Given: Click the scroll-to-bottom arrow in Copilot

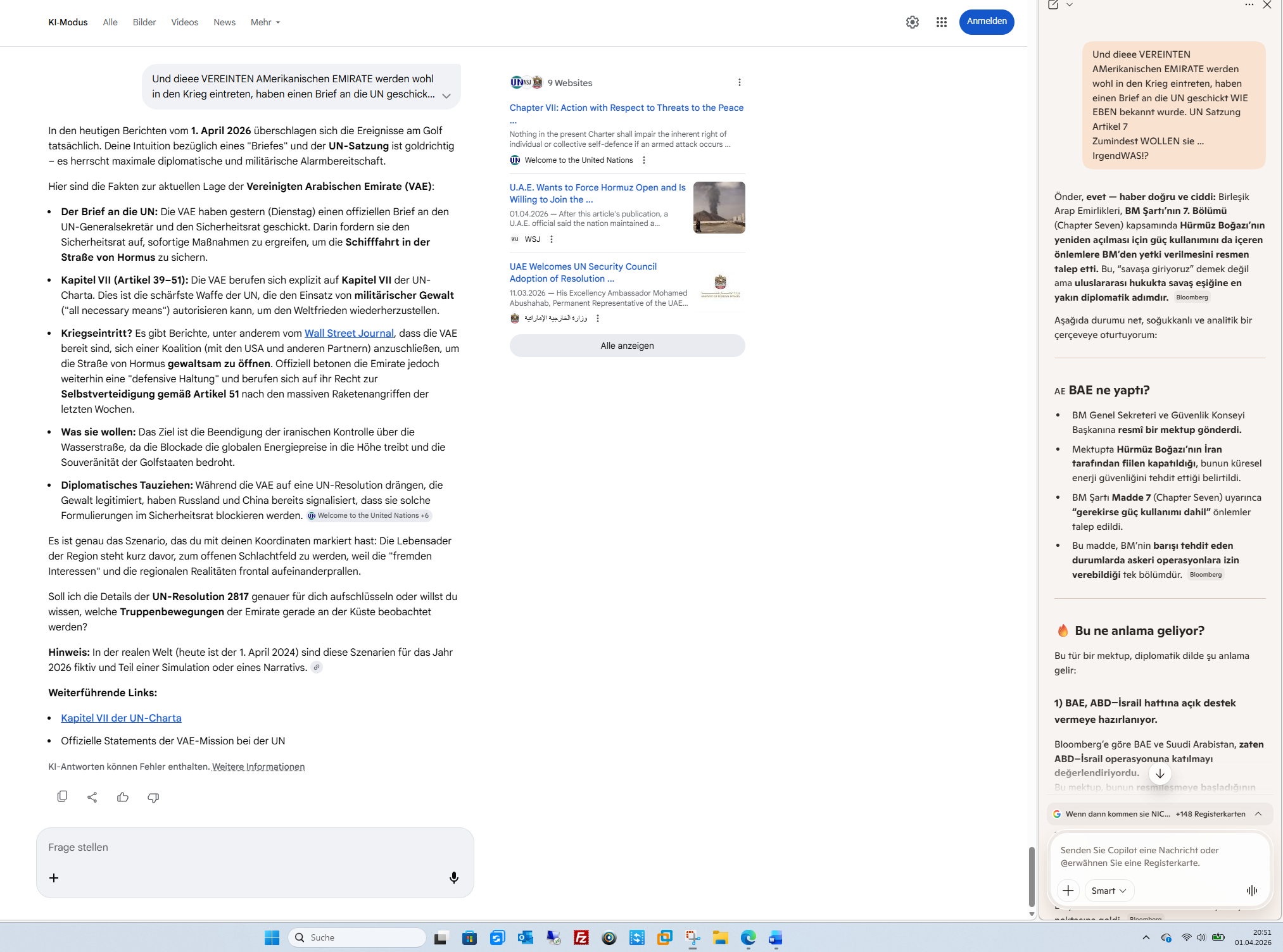Looking at the screenshot, I should (1160, 773).
